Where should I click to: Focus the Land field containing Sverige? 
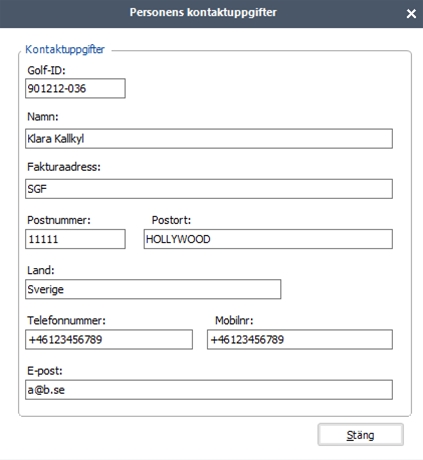[x=153, y=289]
